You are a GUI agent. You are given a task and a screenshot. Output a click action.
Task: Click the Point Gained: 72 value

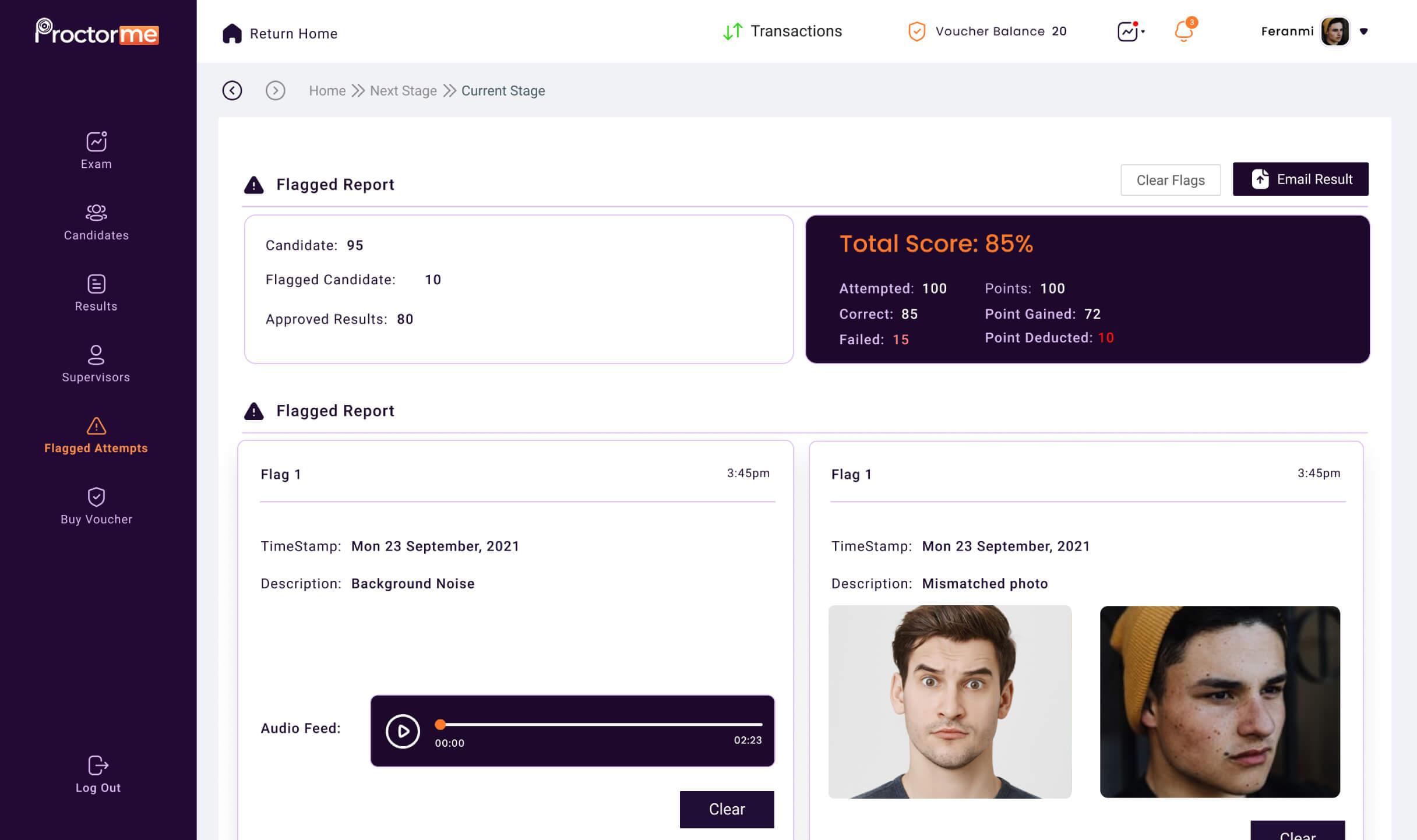1092,314
